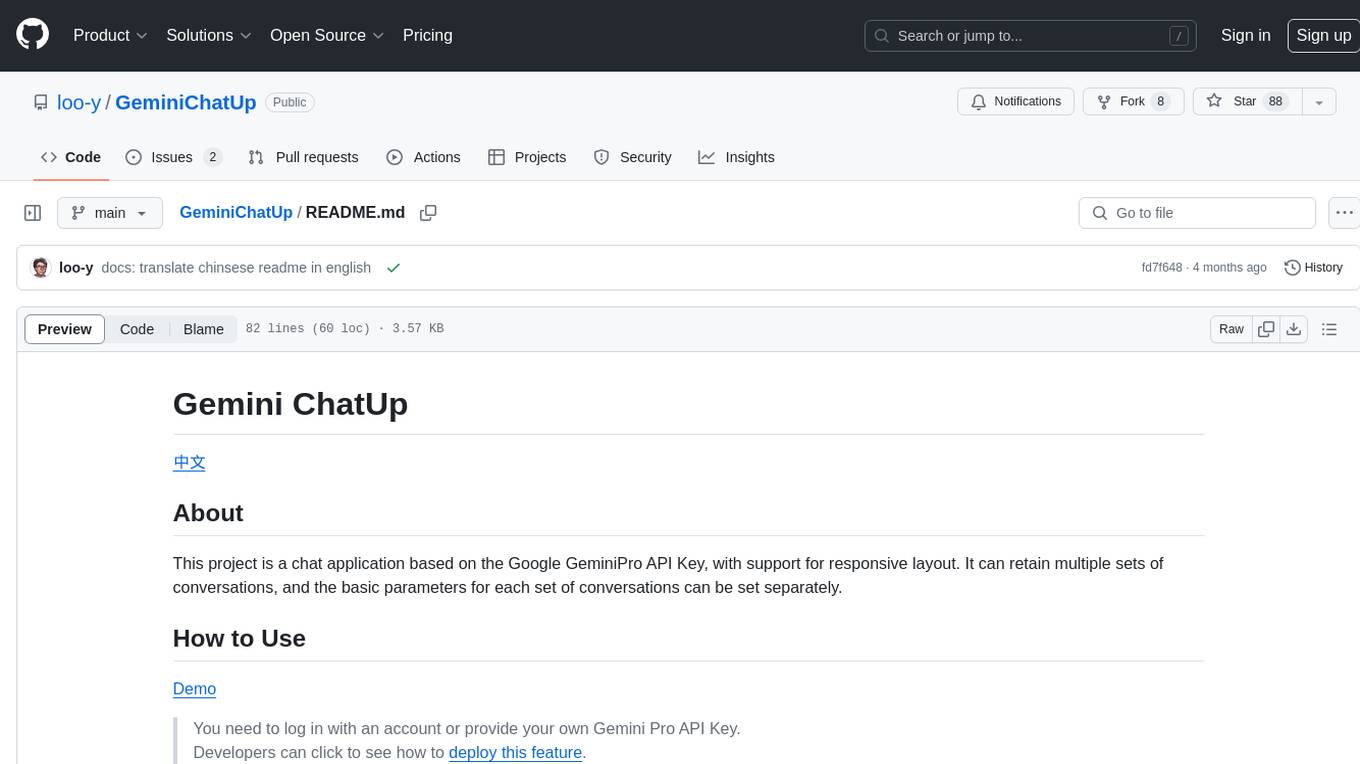Fork the repository
The height and width of the screenshot is (764, 1360).
coord(1133,102)
